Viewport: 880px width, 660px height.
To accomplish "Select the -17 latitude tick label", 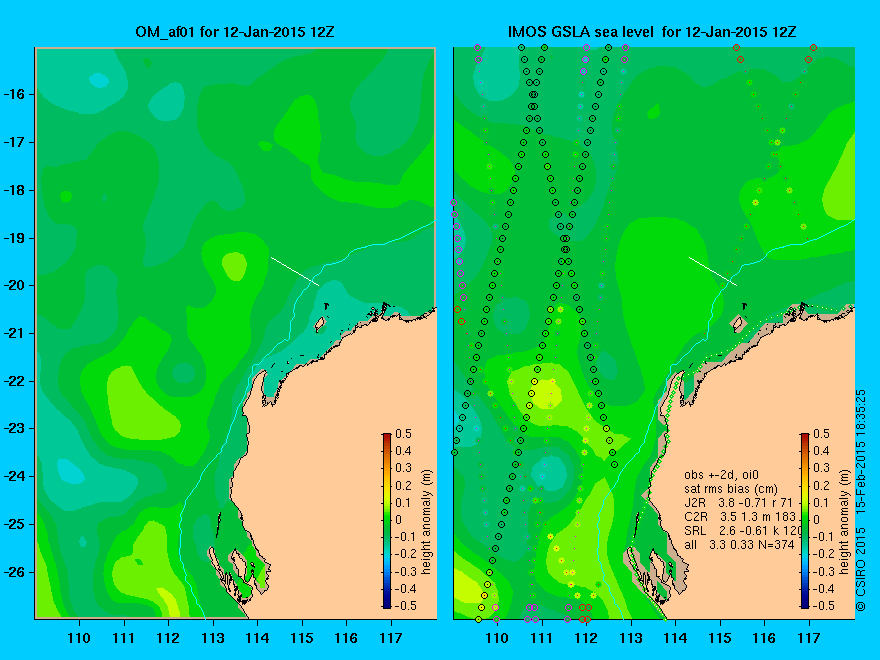I will pyautogui.click(x=14, y=143).
